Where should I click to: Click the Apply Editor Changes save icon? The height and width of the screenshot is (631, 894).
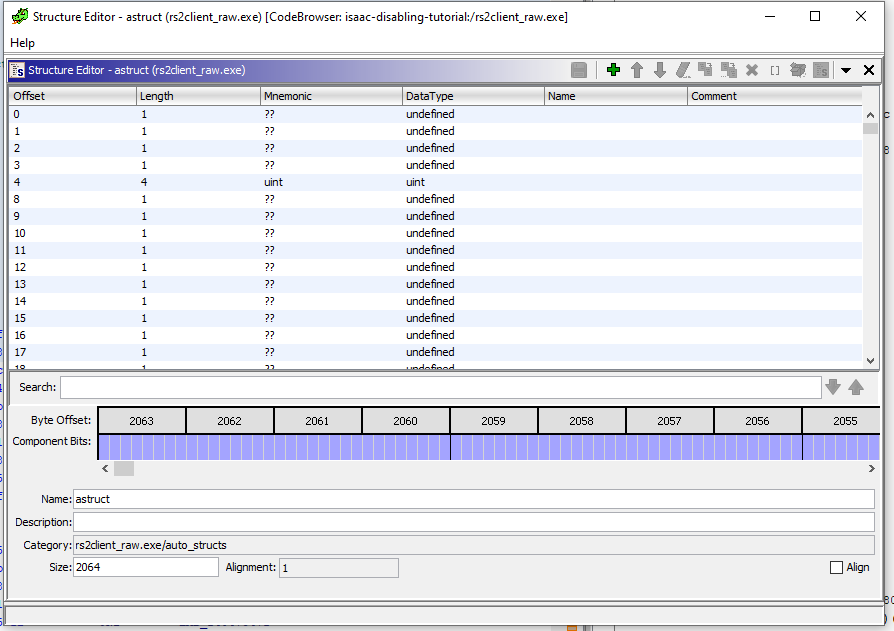coord(579,70)
